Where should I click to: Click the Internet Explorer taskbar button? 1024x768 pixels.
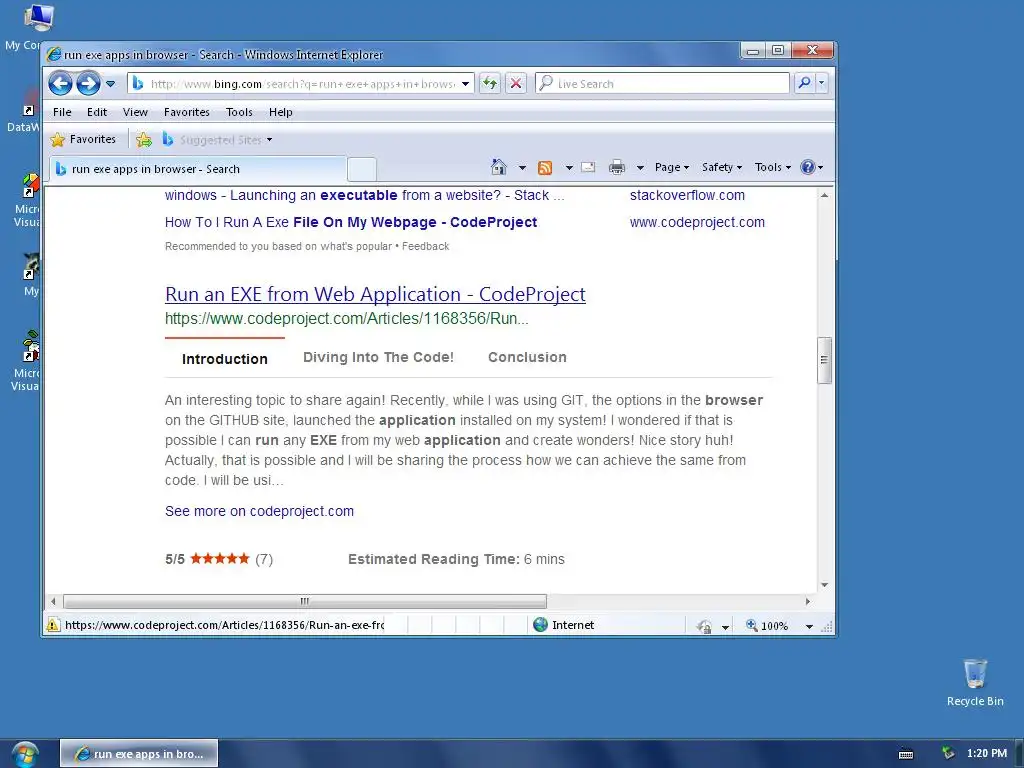click(139, 754)
